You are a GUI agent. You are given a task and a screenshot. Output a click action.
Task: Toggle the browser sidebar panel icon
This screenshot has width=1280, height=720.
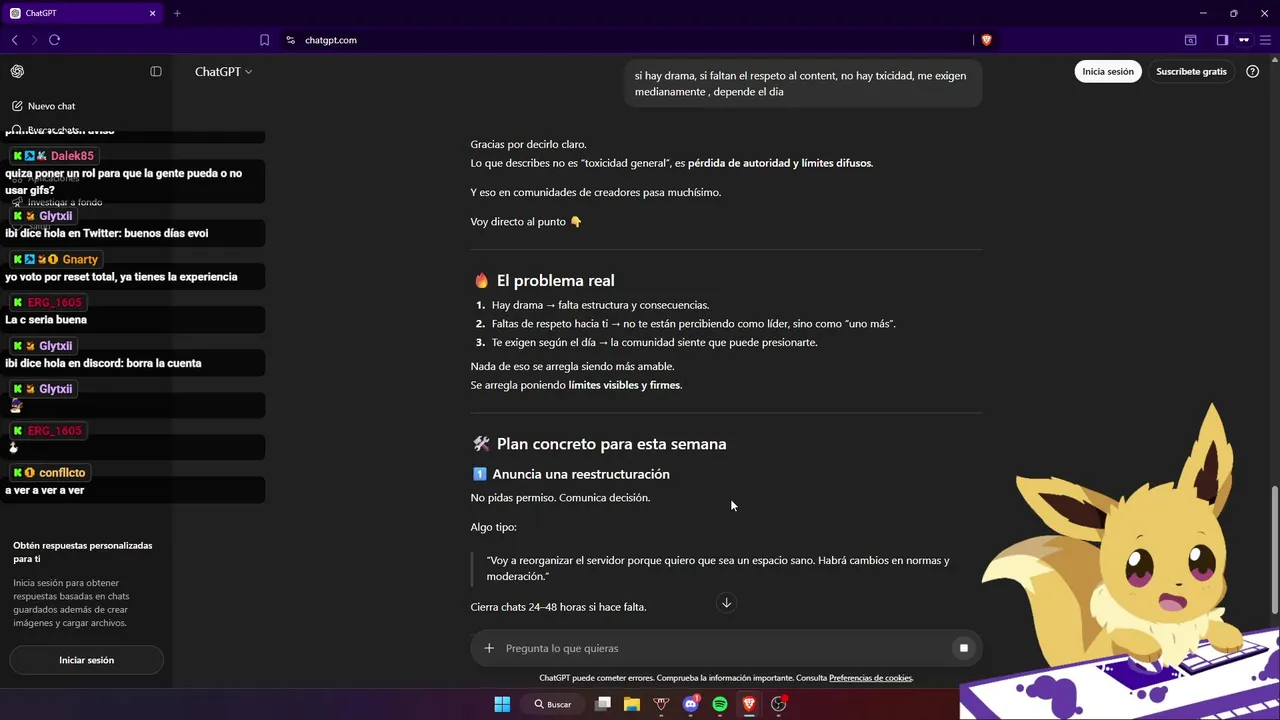pos(1222,40)
